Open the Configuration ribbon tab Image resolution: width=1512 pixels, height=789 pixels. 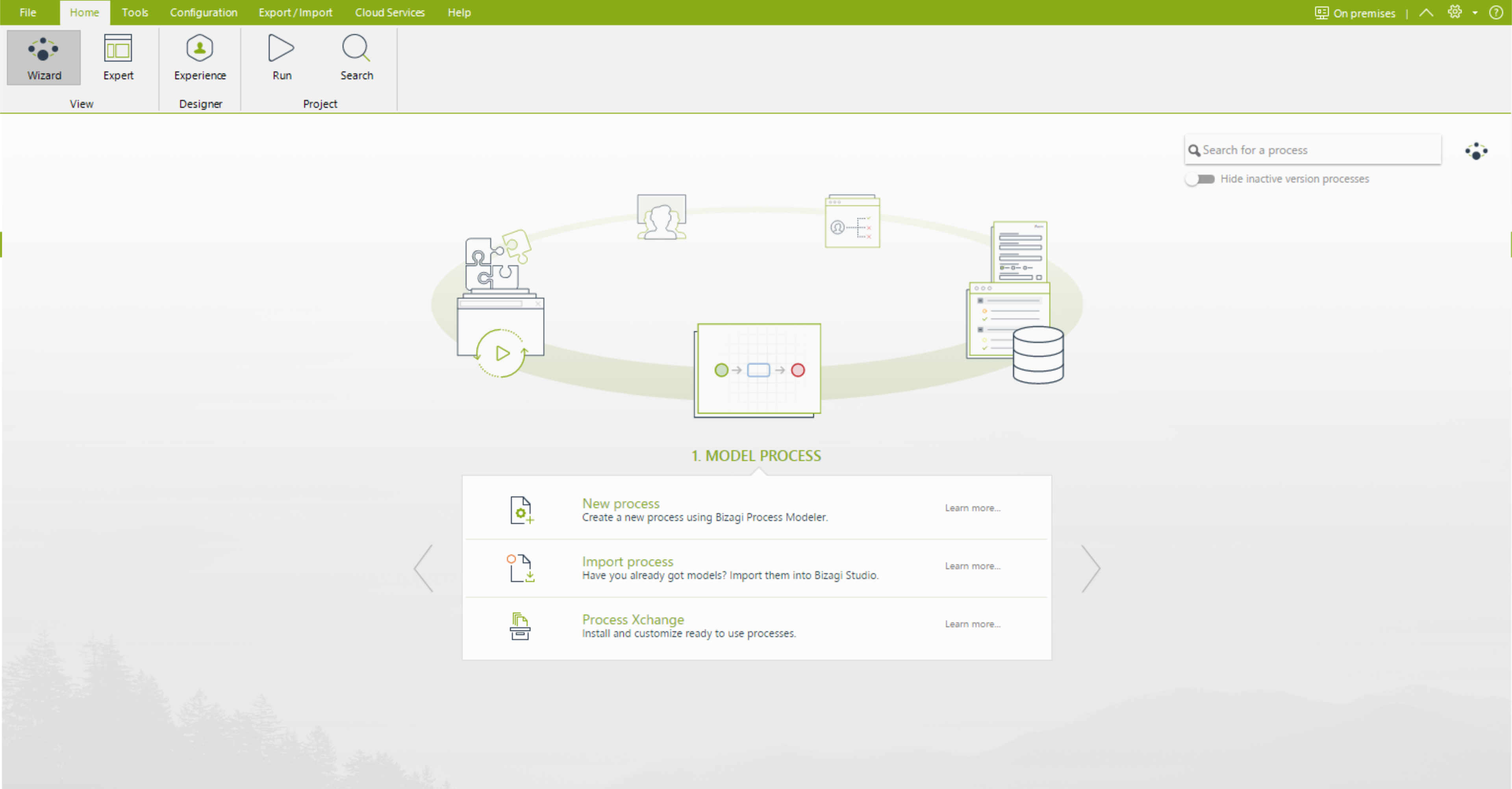coord(204,12)
